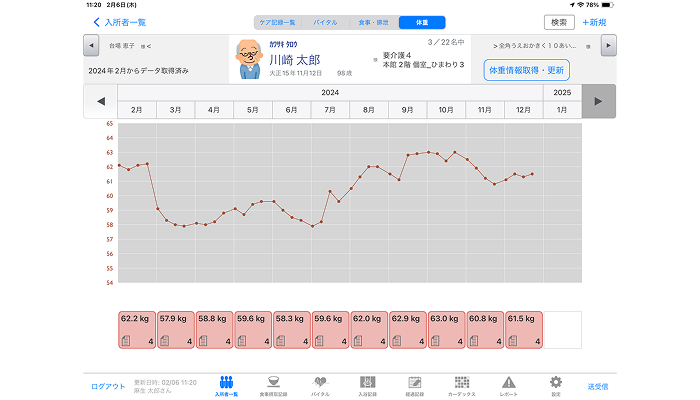Screen dimensions: 700x400
Task: Select the 体重 tab
Action: coord(422,22)
